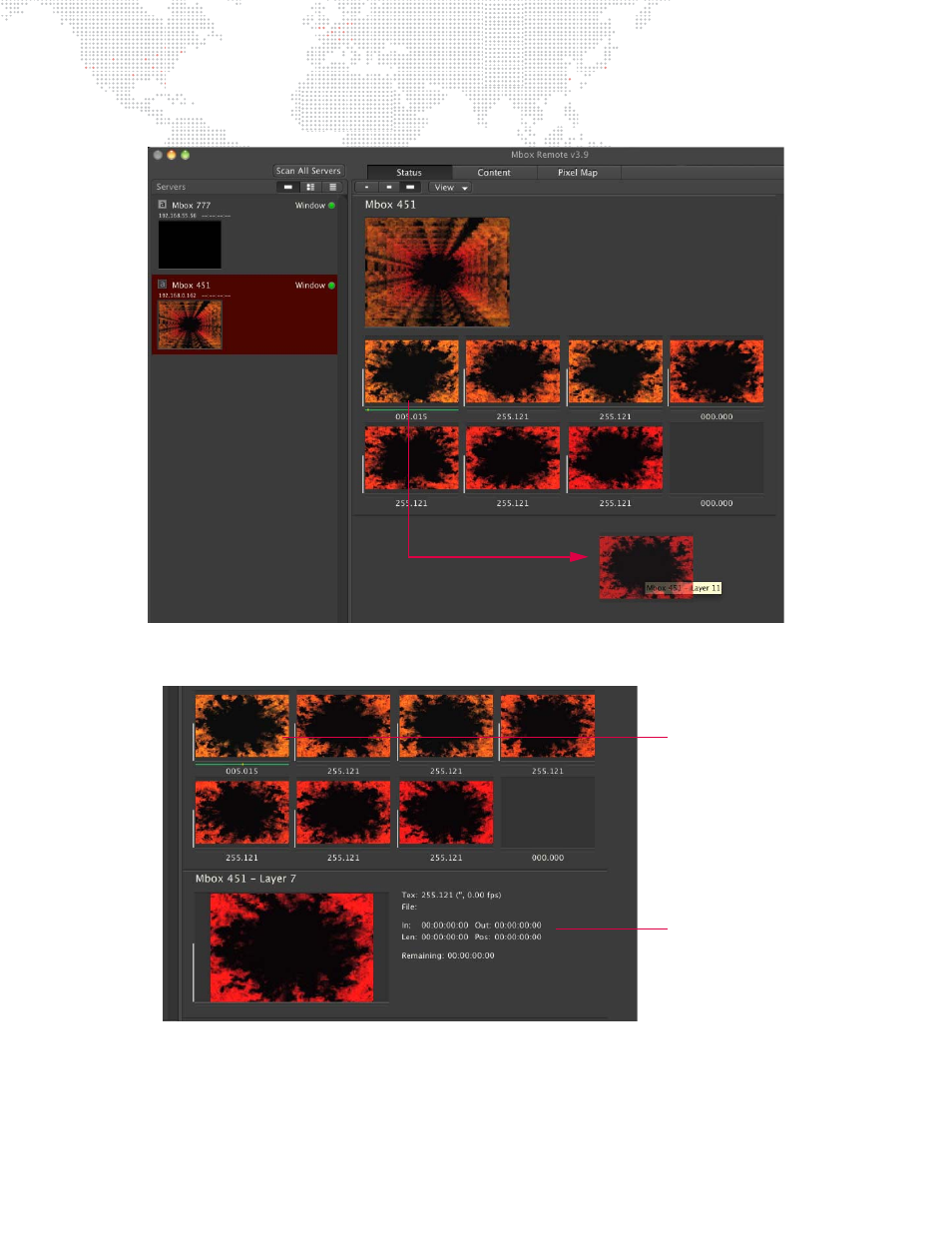Select second red layer in lower detail screenshot
Viewport: 952px width, 1233px height.
coord(343,813)
